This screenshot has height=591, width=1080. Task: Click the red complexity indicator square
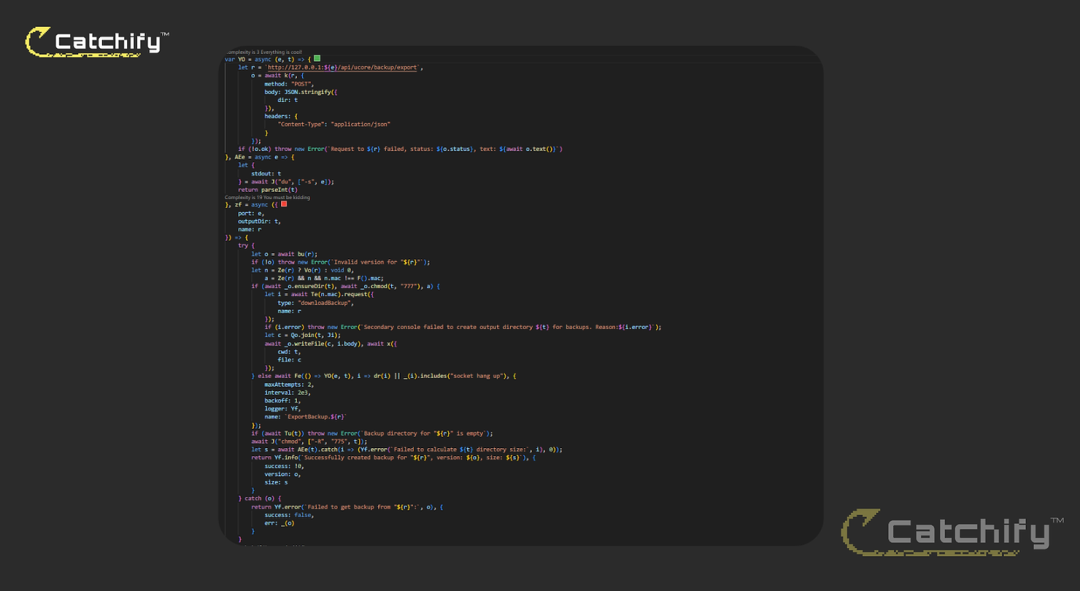tap(284, 204)
